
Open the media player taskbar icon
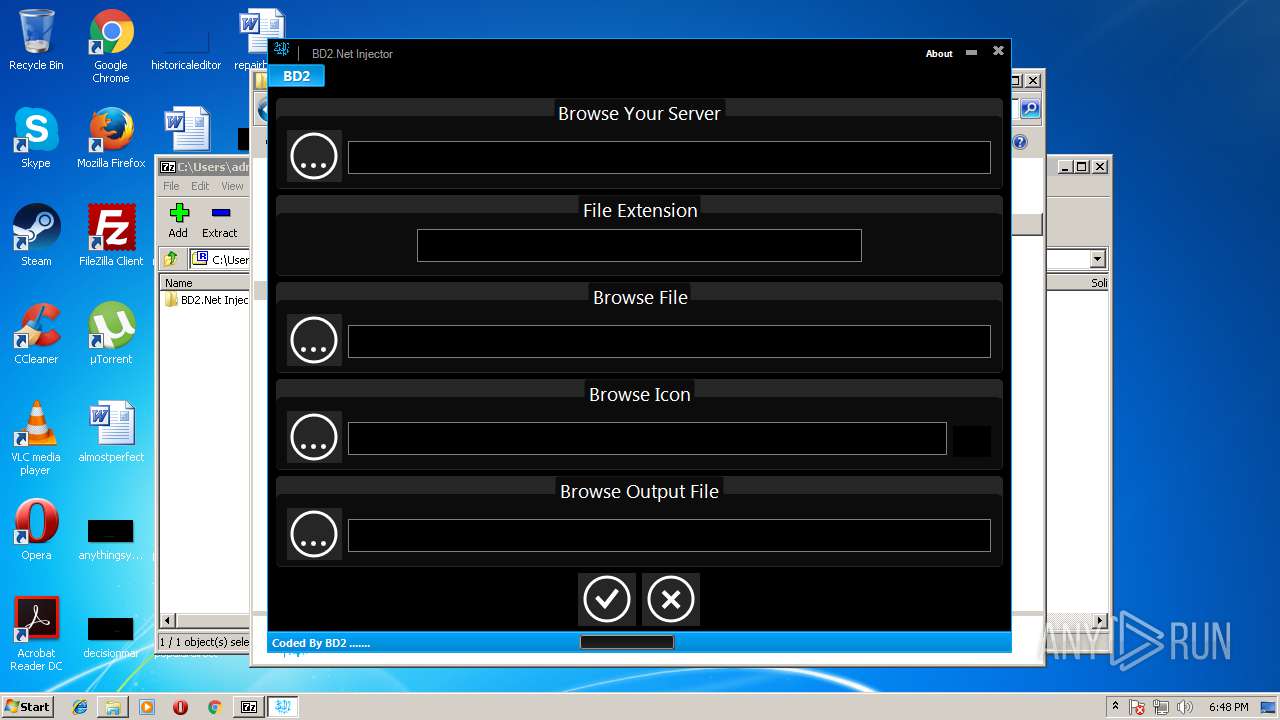pyautogui.click(x=147, y=707)
